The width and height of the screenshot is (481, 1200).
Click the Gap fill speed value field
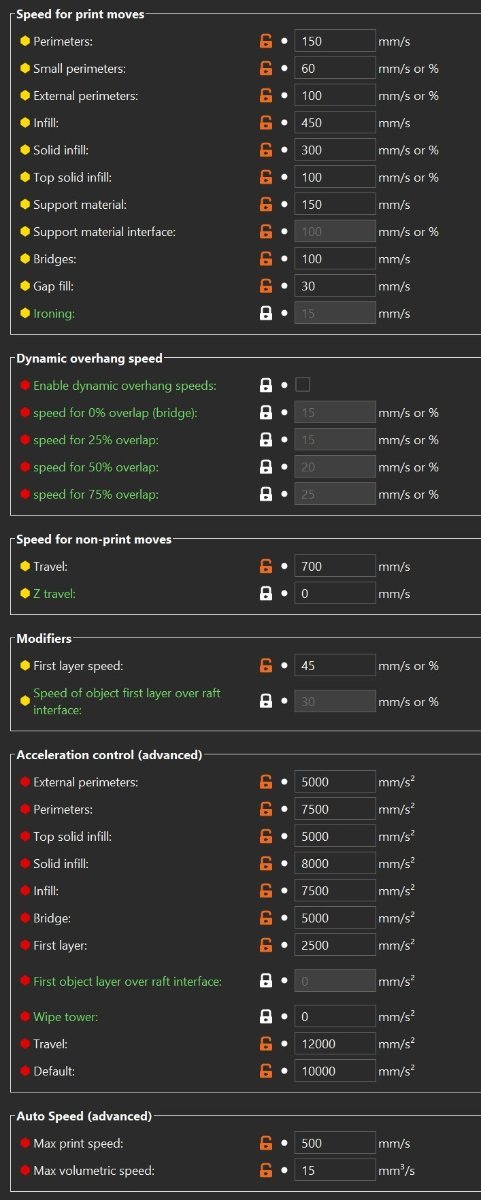click(335, 286)
